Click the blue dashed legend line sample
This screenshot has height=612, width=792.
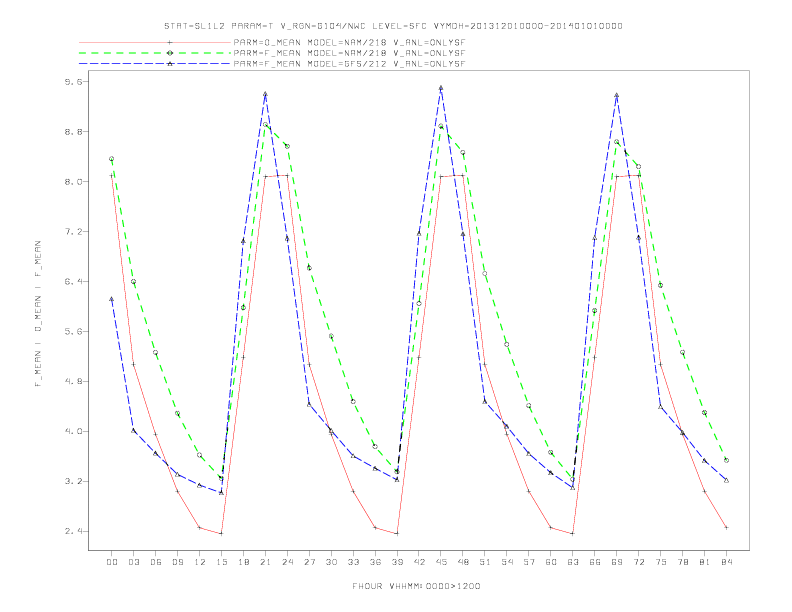pos(155,64)
